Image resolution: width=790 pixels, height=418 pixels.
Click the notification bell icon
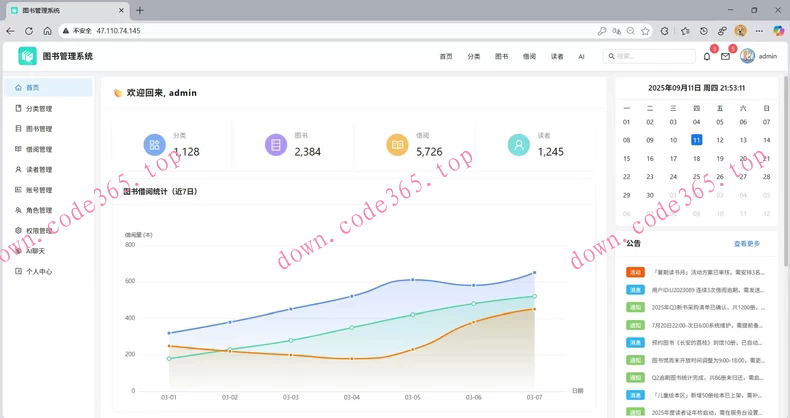coord(707,57)
